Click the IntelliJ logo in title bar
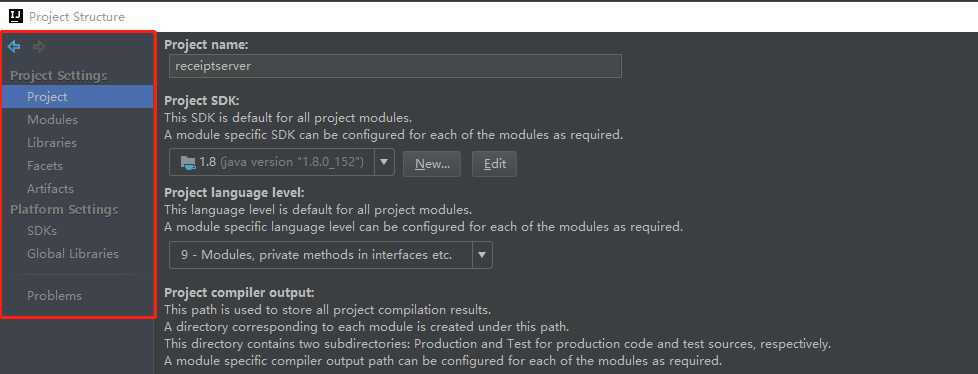 [16, 16]
